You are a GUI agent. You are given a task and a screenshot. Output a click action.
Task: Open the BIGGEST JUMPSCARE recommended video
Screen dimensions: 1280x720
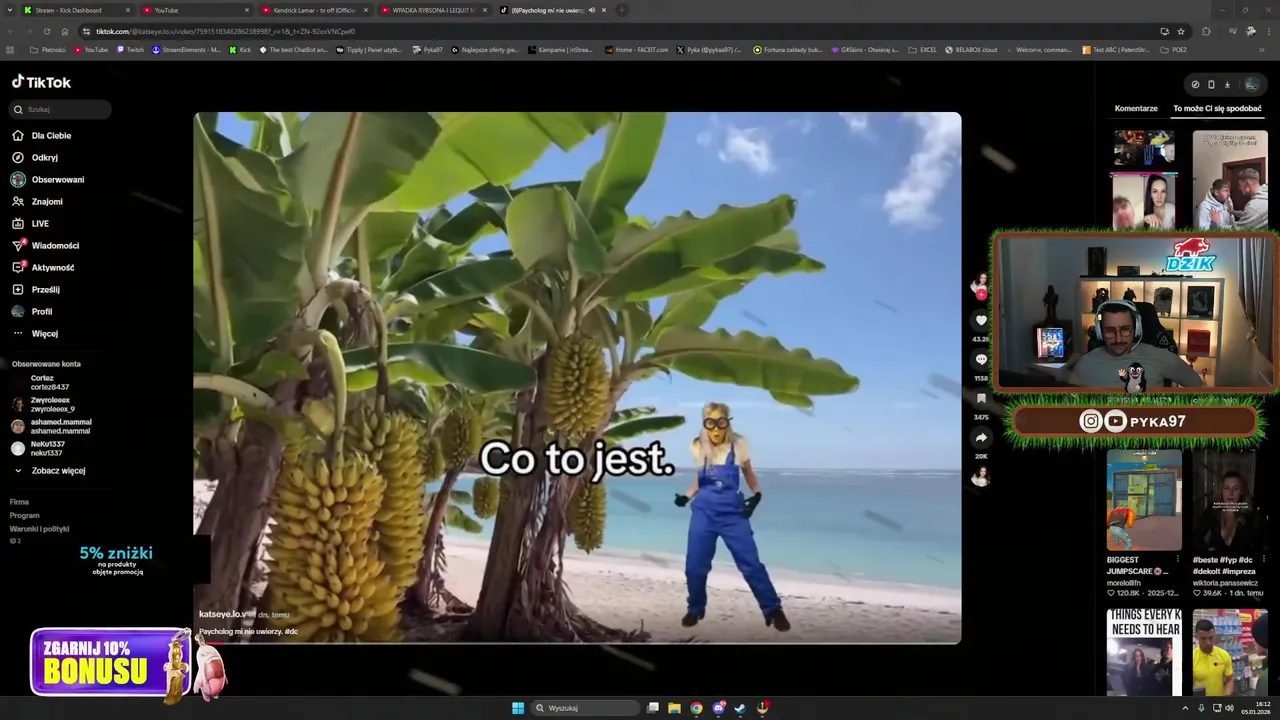point(1144,500)
